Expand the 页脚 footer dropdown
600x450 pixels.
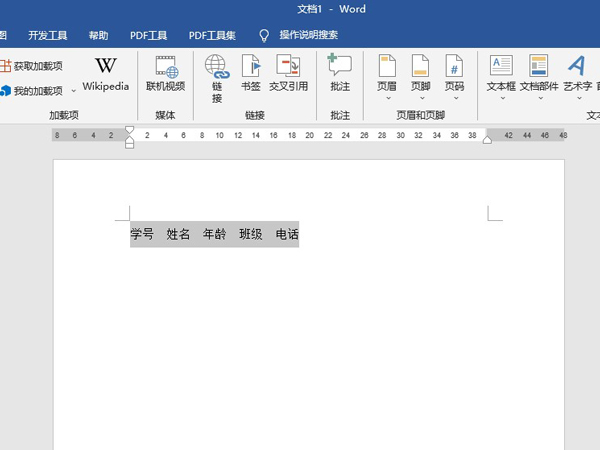coord(420,75)
